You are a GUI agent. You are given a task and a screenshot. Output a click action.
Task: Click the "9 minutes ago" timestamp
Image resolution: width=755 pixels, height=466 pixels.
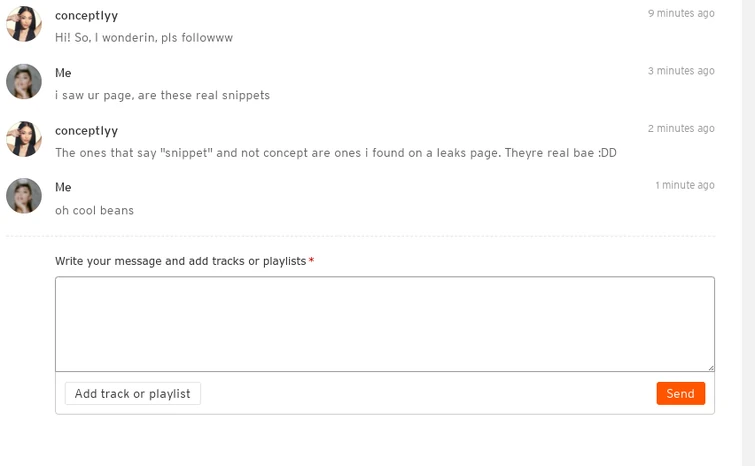click(680, 14)
